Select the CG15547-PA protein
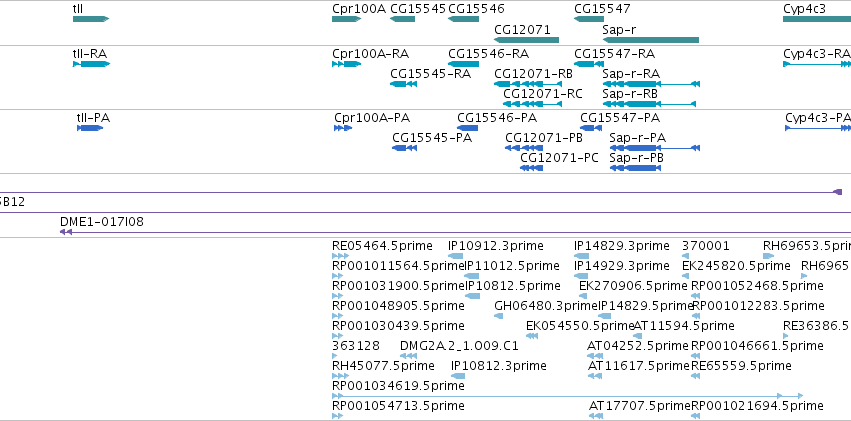Screen dimensions: 851x421 click(x=591, y=128)
